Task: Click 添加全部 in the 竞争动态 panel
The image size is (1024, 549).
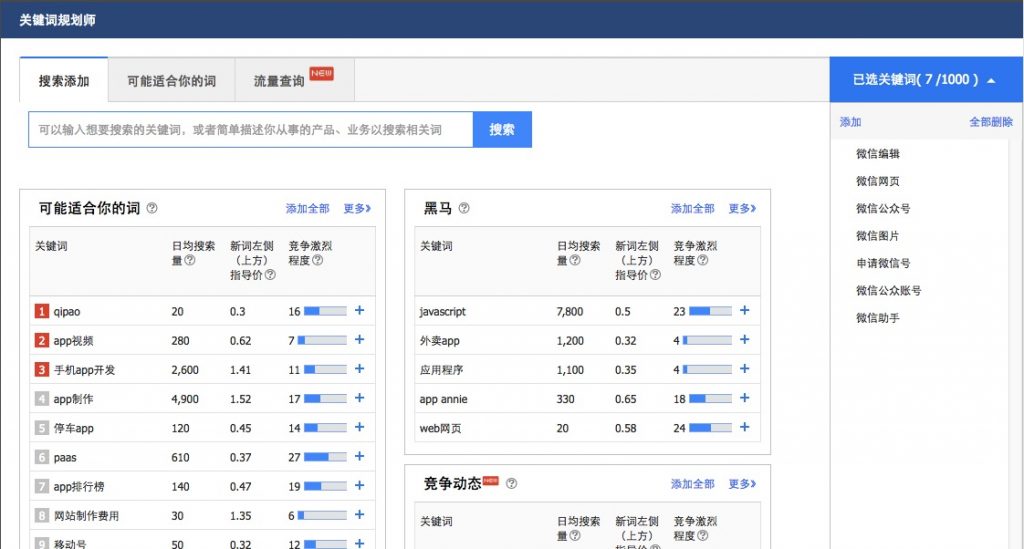Action: click(692, 484)
